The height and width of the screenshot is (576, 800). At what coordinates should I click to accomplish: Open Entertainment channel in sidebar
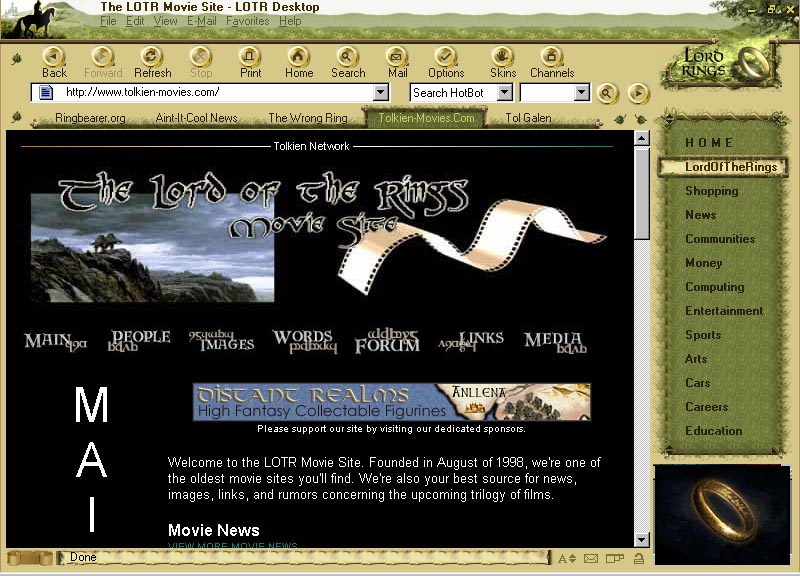tap(724, 311)
